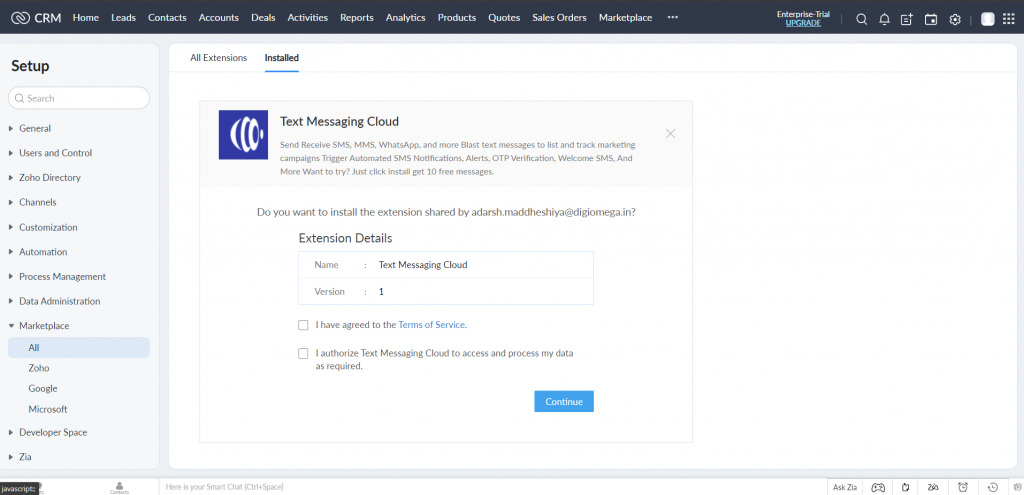1024x495 pixels.
Task: Check the authorize data access box
Action: click(303, 353)
